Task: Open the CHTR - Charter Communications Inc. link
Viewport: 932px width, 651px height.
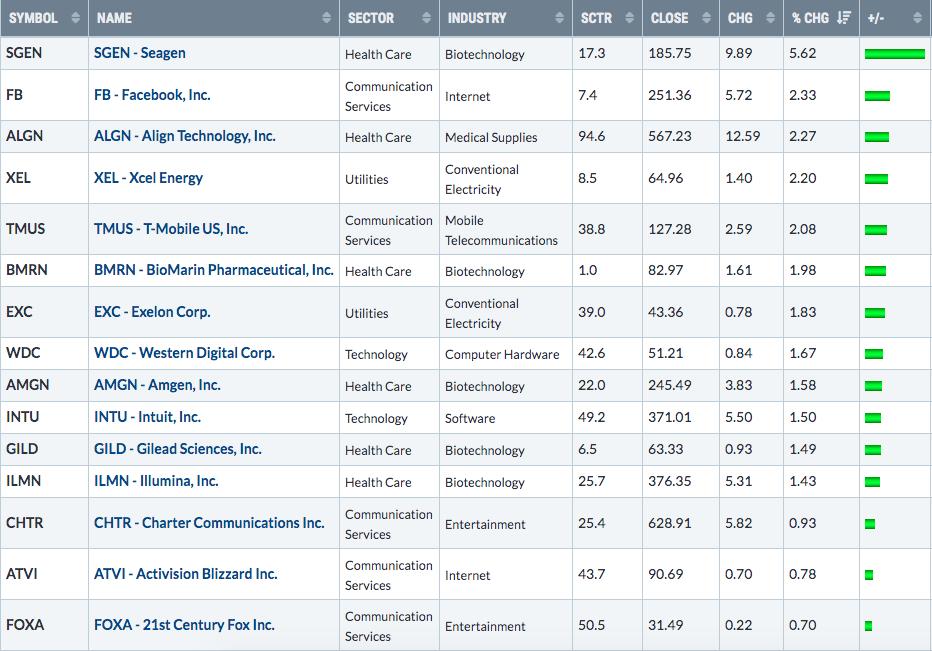Action: click(x=209, y=523)
